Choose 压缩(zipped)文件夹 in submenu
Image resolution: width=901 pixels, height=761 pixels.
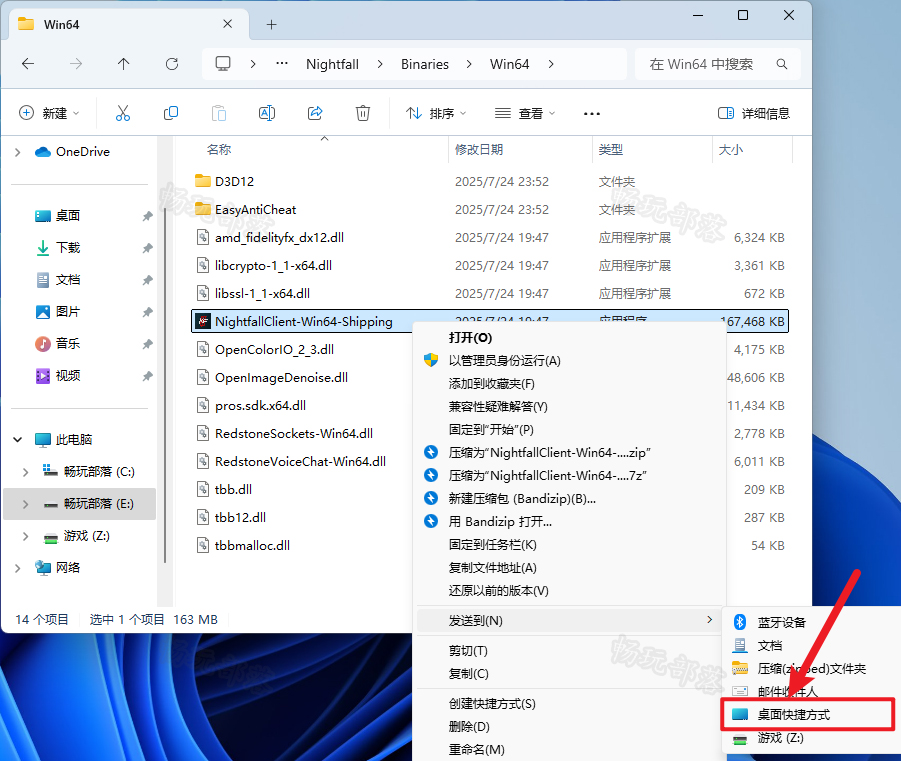coord(809,668)
